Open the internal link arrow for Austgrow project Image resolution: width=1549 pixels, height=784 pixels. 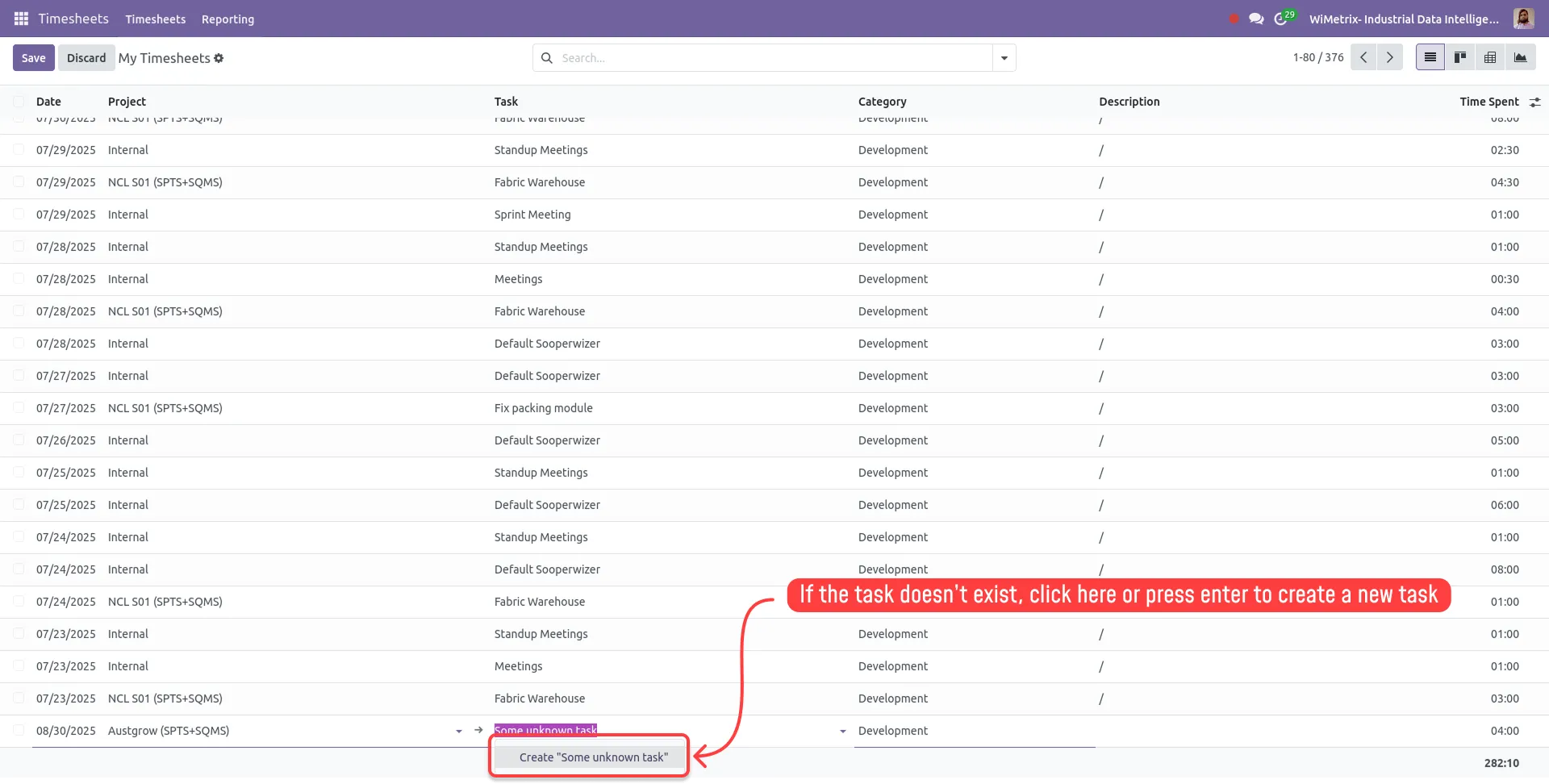[478, 730]
